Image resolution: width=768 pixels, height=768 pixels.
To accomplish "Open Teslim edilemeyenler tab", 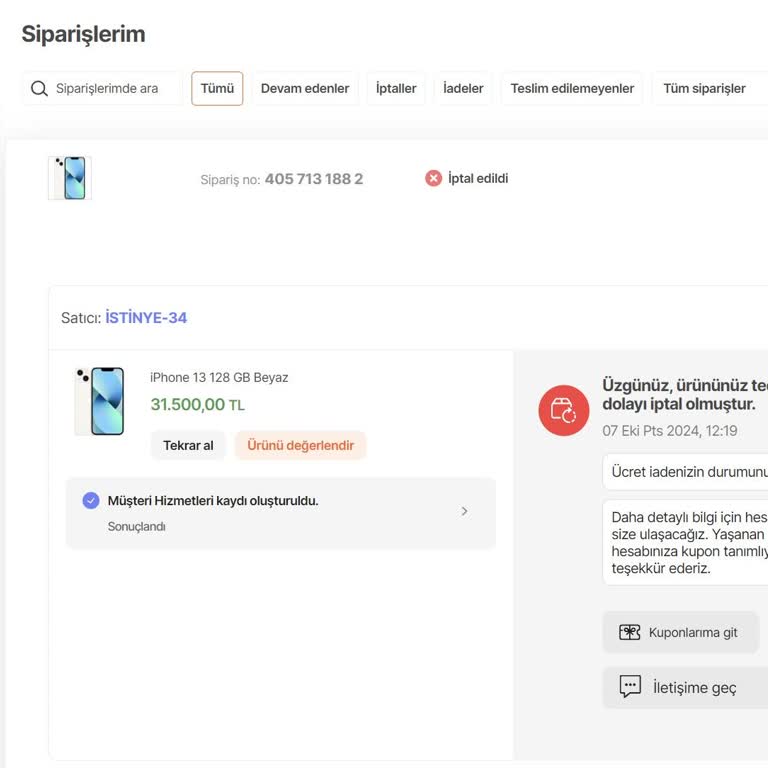I will pos(572,89).
